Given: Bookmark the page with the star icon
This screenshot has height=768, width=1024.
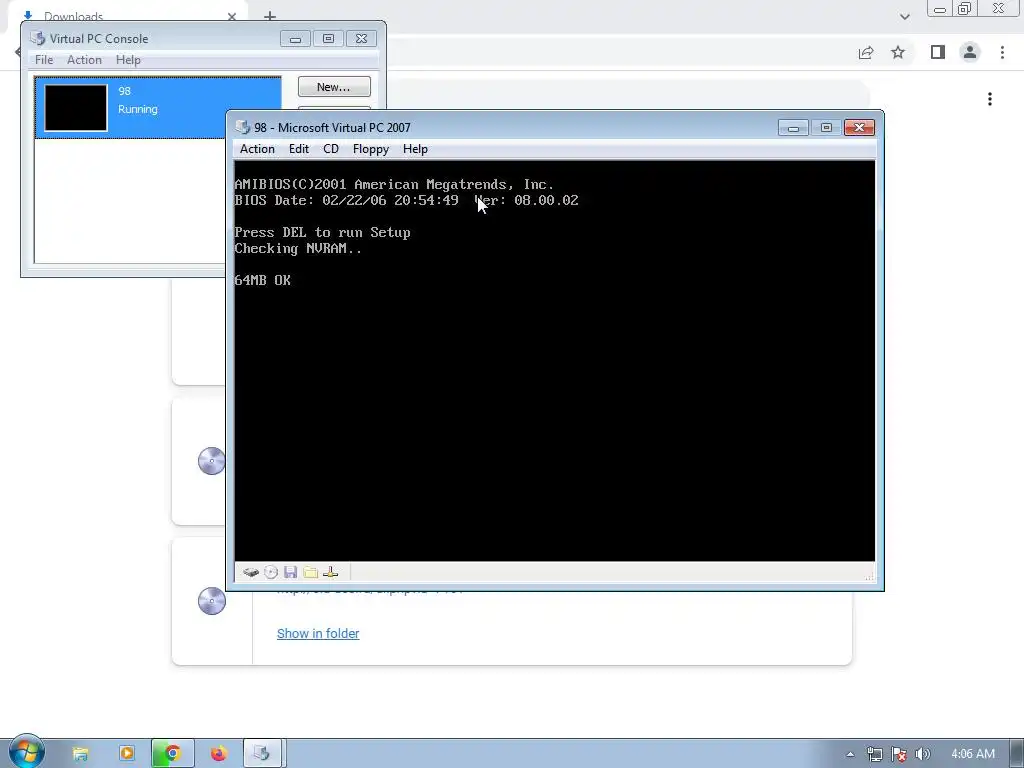Looking at the screenshot, I should pos(898,52).
